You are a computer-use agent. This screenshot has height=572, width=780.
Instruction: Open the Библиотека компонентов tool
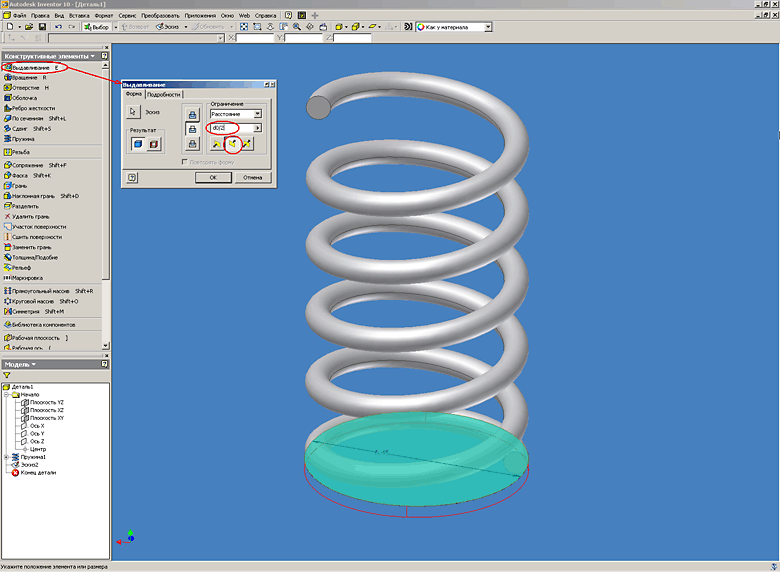(39, 324)
